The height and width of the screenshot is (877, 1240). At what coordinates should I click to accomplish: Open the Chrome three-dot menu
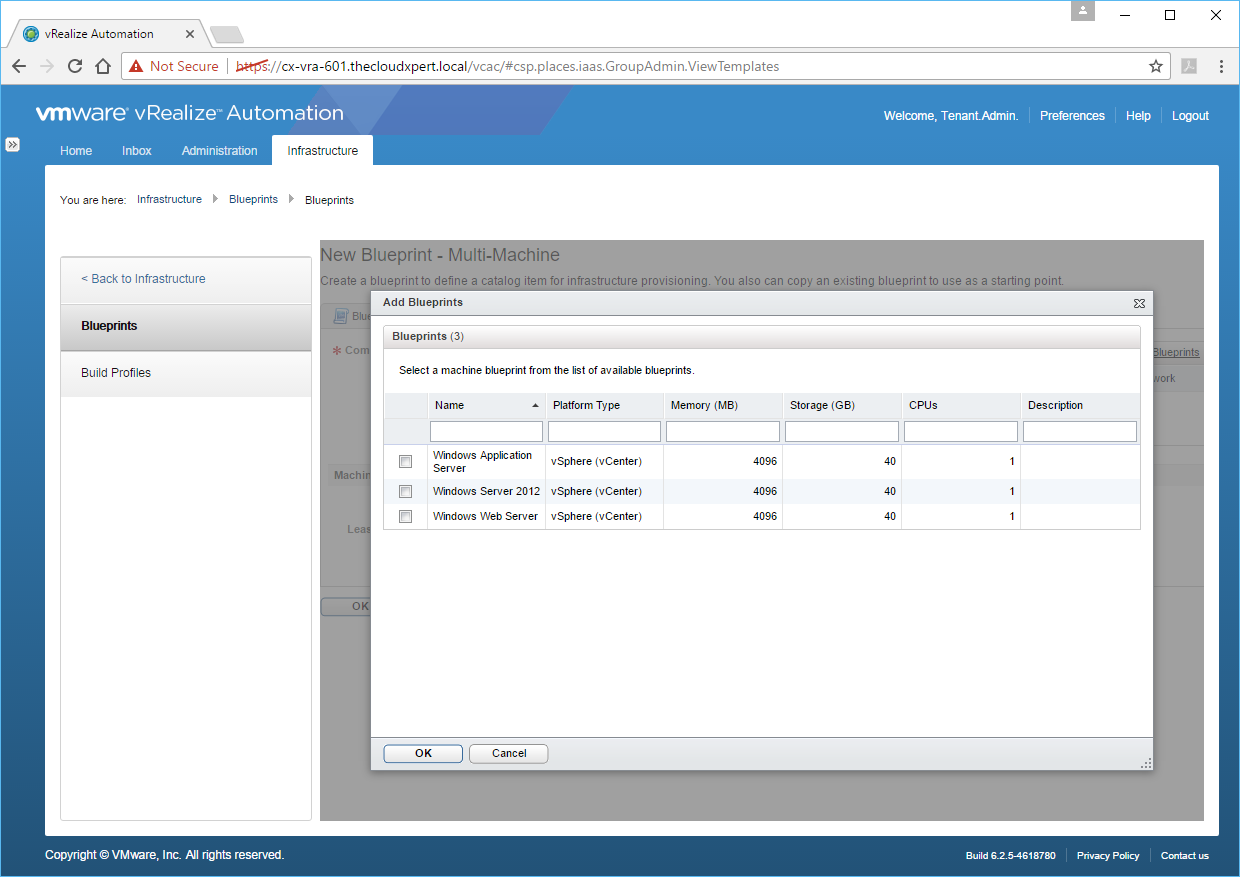coord(1221,67)
